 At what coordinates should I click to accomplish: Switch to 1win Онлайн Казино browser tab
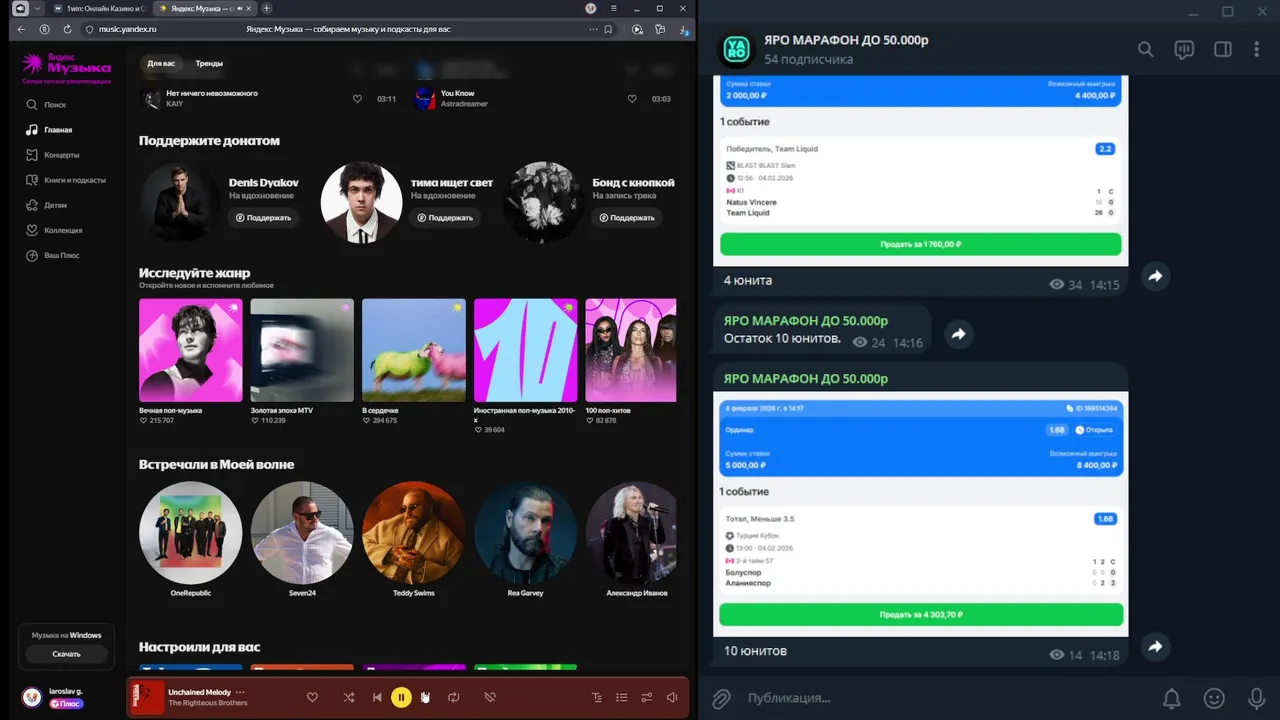pyautogui.click(x=99, y=8)
